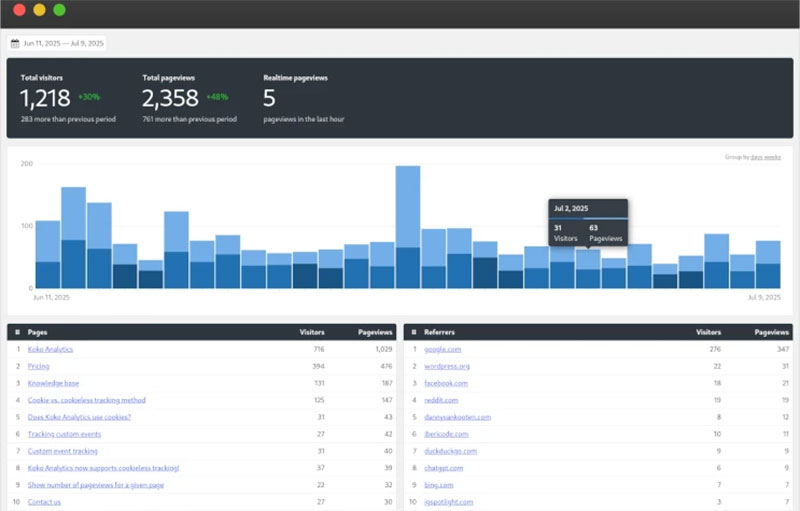Group the chart by weeks

click(x=772, y=157)
